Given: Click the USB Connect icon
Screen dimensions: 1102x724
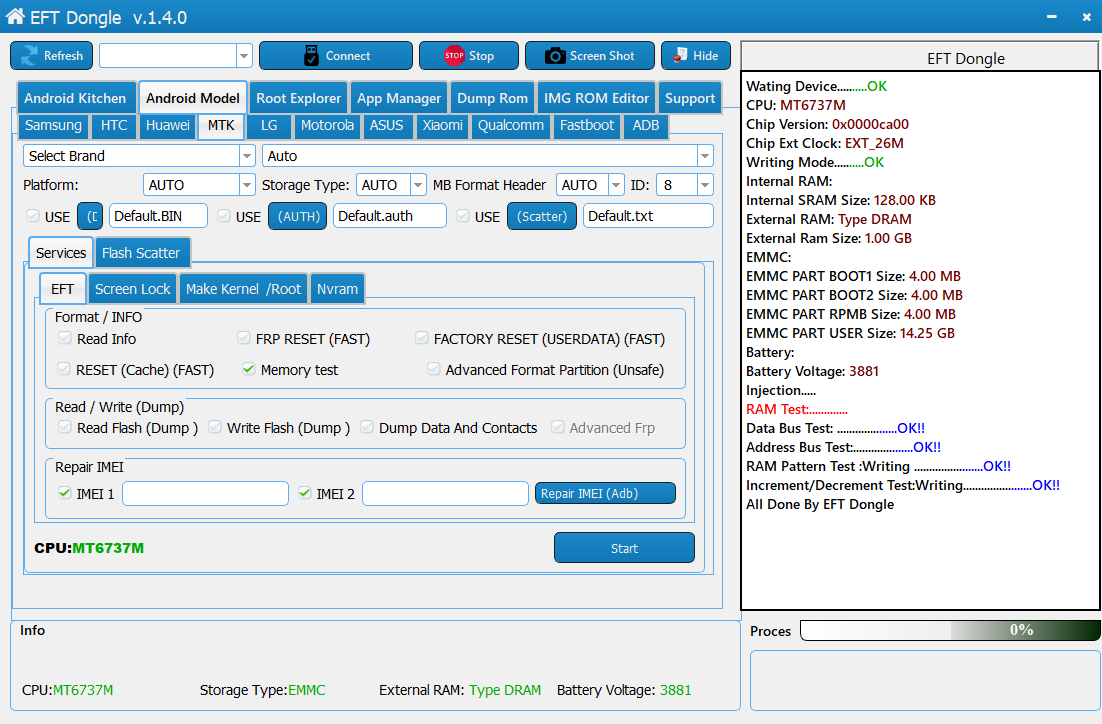Looking at the screenshot, I should coord(311,56).
